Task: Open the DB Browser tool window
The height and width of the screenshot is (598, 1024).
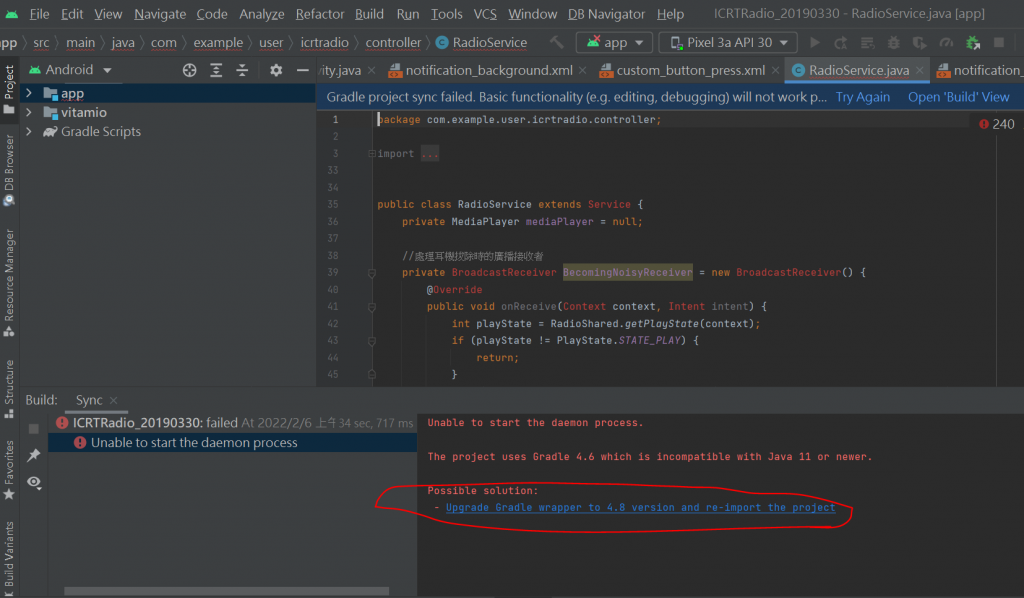Action: (x=9, y=170)
